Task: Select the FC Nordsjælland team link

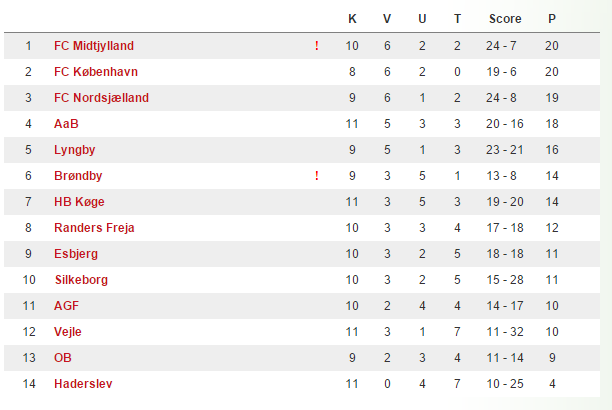Action: [x=101, y=98]
